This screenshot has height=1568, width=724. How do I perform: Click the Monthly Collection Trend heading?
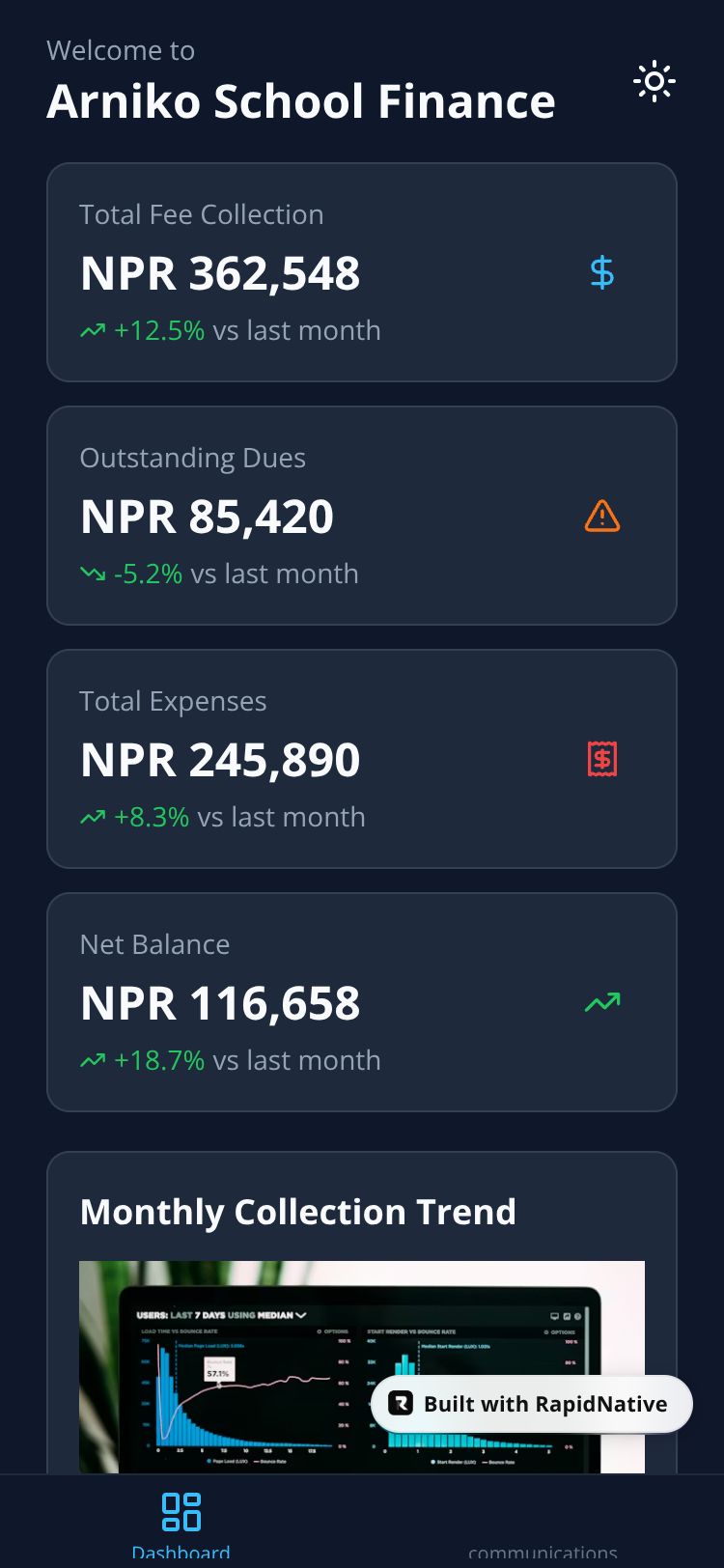pyautogui.click(x=297, y=1212)
